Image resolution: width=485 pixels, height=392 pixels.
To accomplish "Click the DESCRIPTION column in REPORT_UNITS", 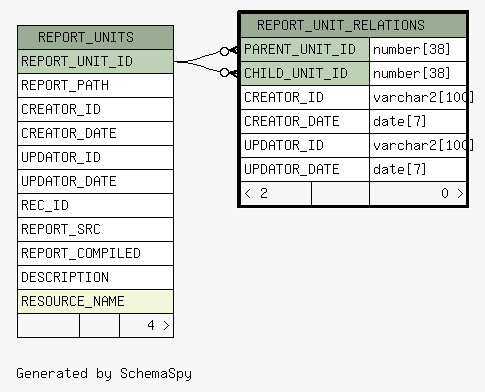I will (95, 277).
